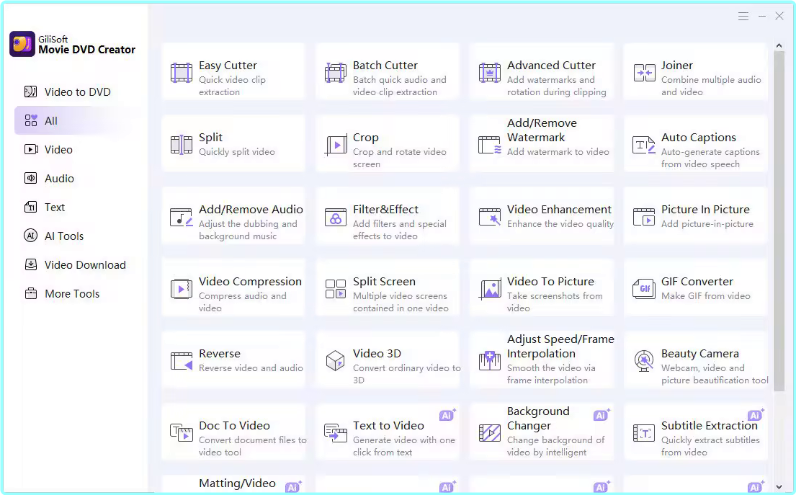Open Batch Cutter by its title
Image resolution: width=796 pixels, height=495 pixels.
(385, 65)
